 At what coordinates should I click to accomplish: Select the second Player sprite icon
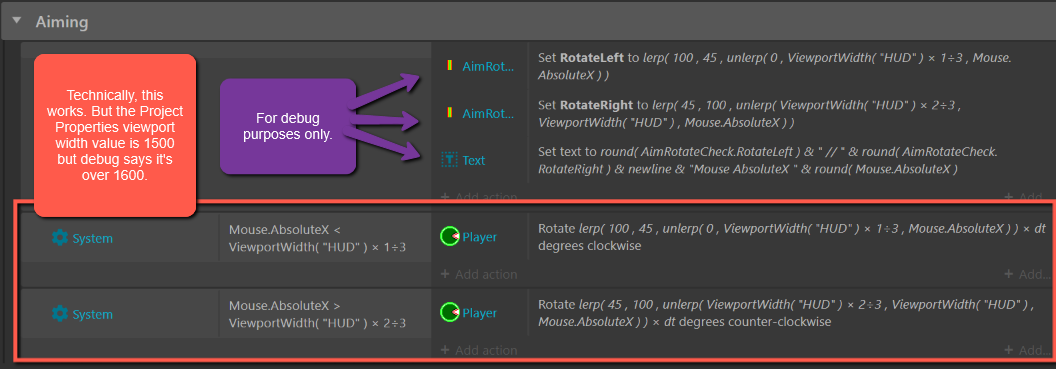point(450,313)
